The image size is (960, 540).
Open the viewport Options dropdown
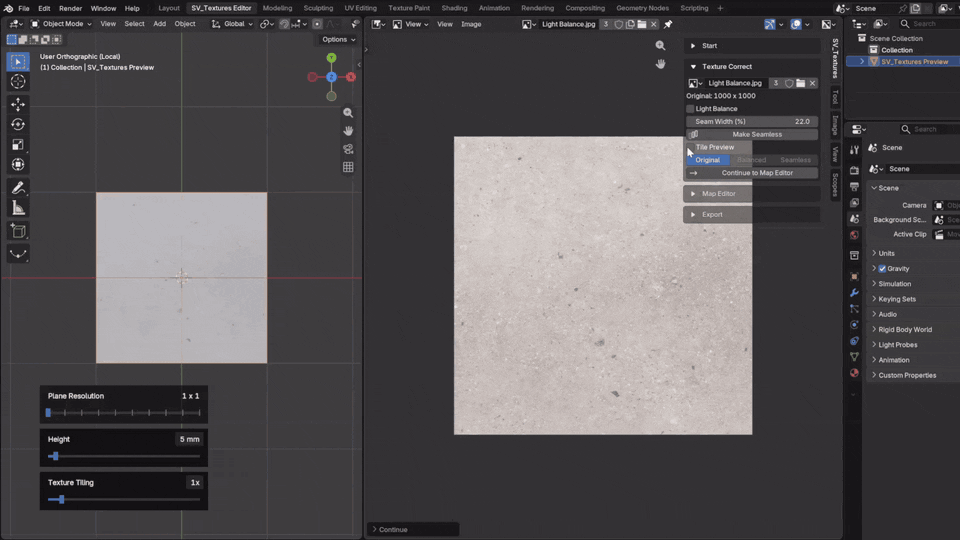[339, 39]
